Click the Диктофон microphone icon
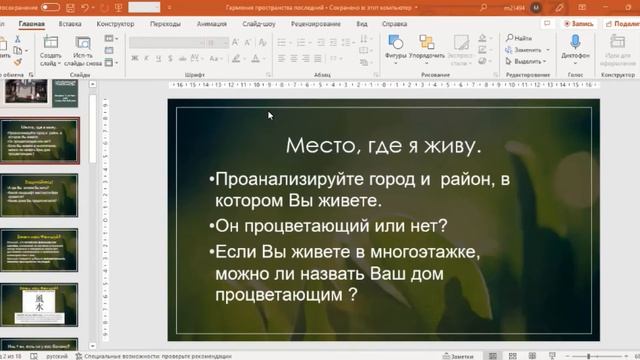 click(x=575, y=42)
